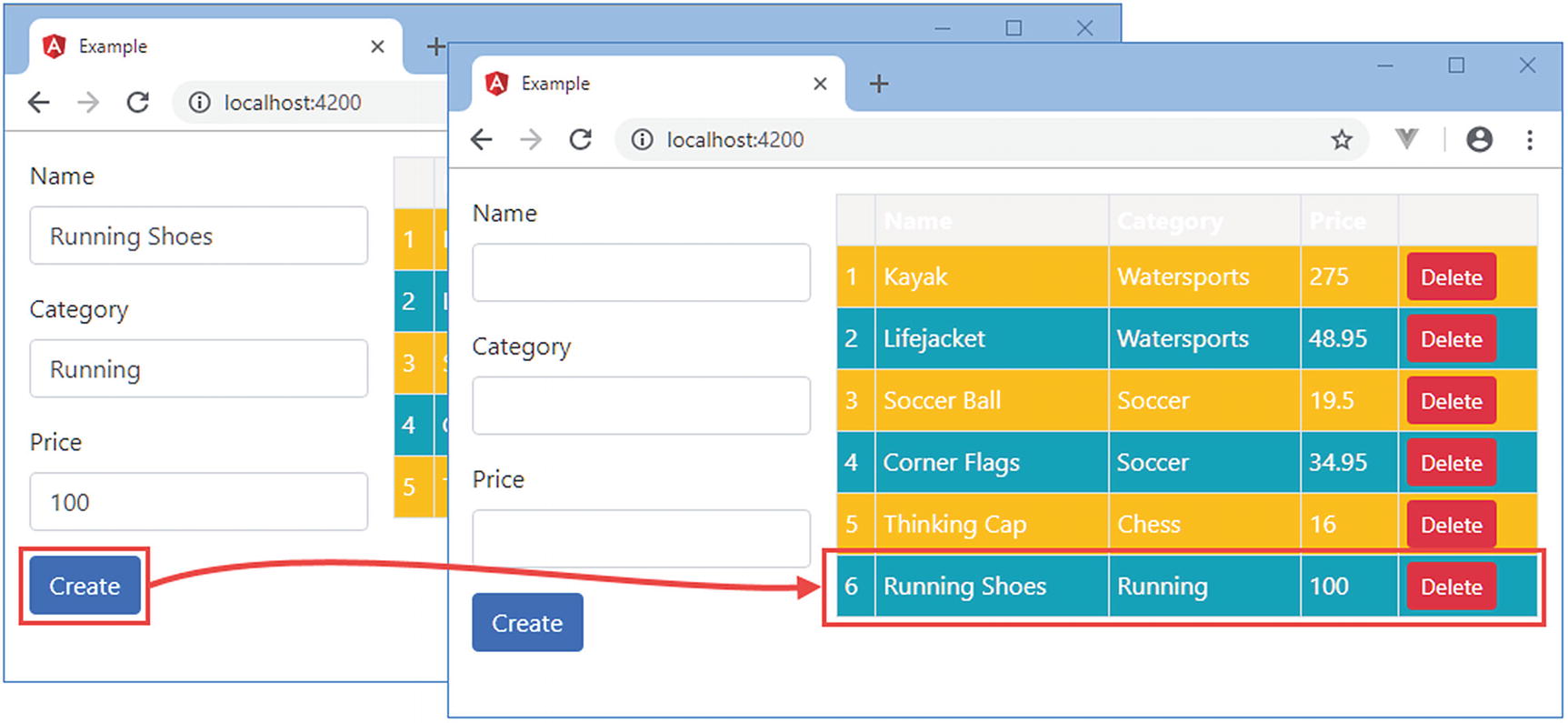Focus the empty Name input field

641,273
